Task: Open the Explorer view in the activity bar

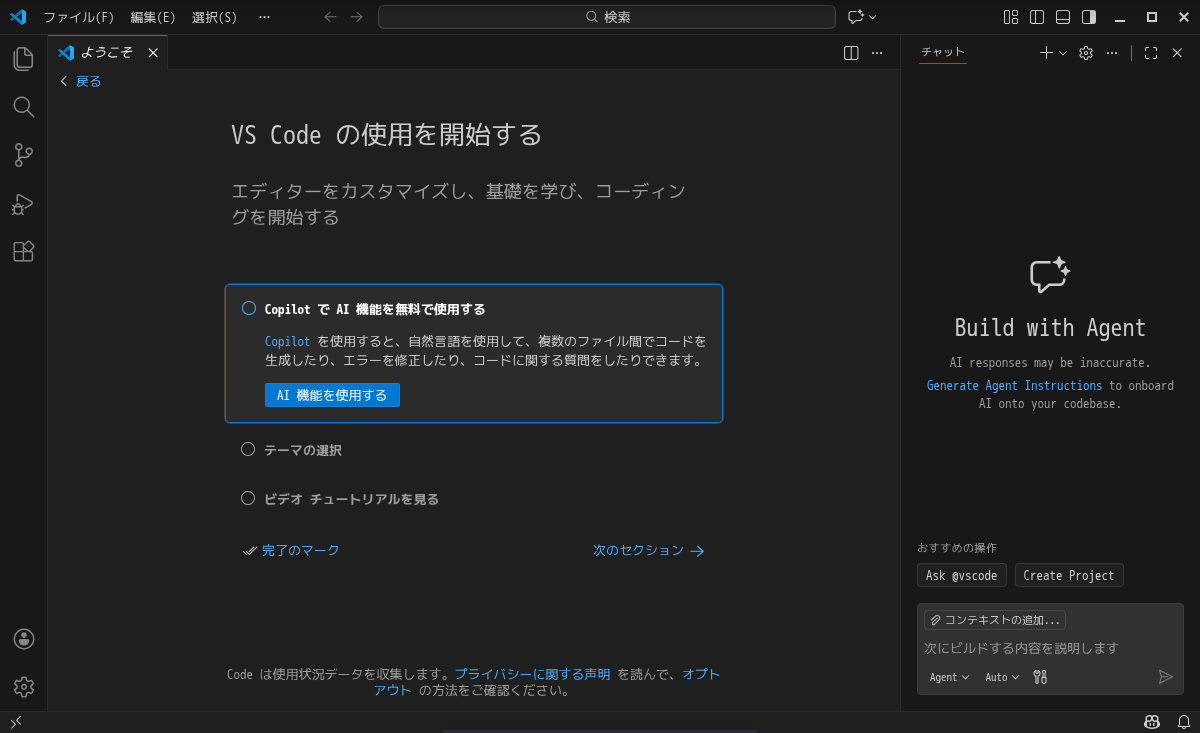Action: click(23, 58)
